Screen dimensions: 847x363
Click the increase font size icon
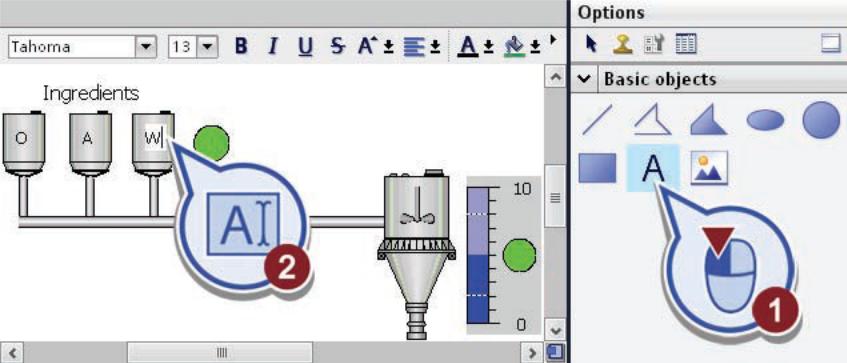[x=367, y=46]
